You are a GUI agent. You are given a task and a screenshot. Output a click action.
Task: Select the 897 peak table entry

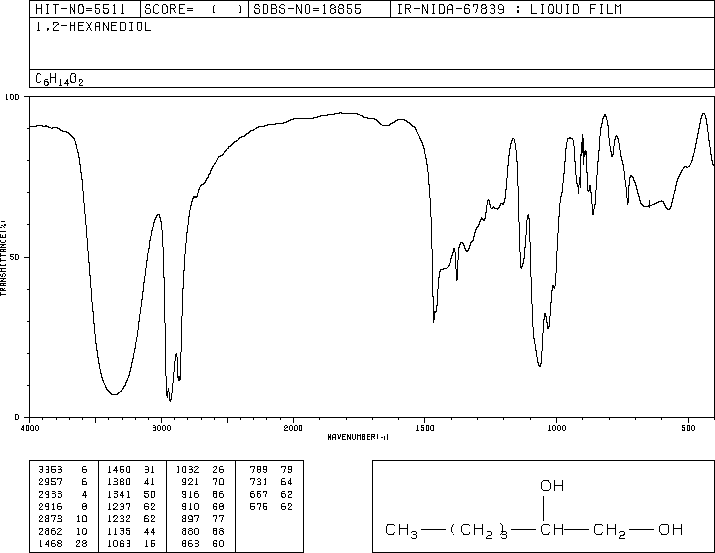203,519
